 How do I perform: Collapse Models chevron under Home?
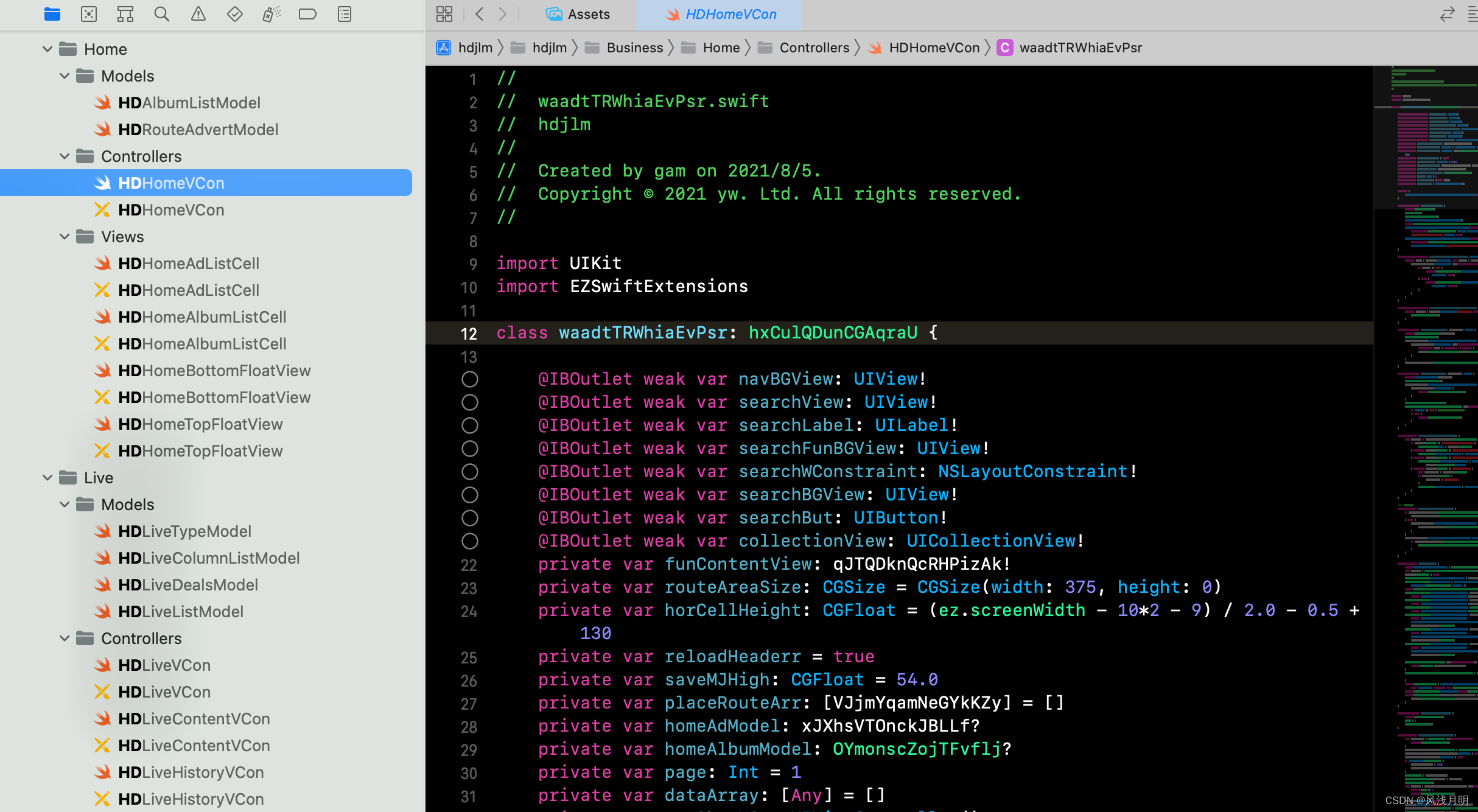click(x=65, y=75)
